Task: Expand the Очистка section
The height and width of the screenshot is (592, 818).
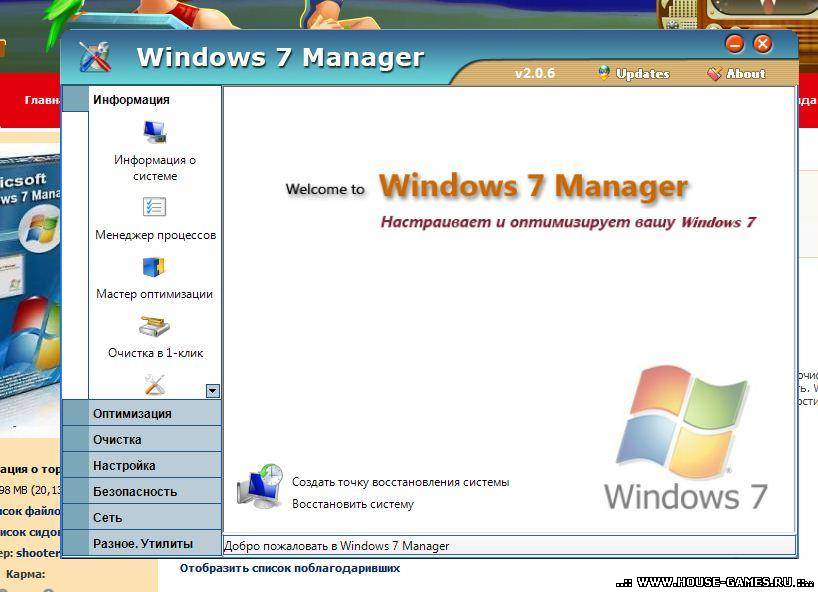Action: click(142, 439)
